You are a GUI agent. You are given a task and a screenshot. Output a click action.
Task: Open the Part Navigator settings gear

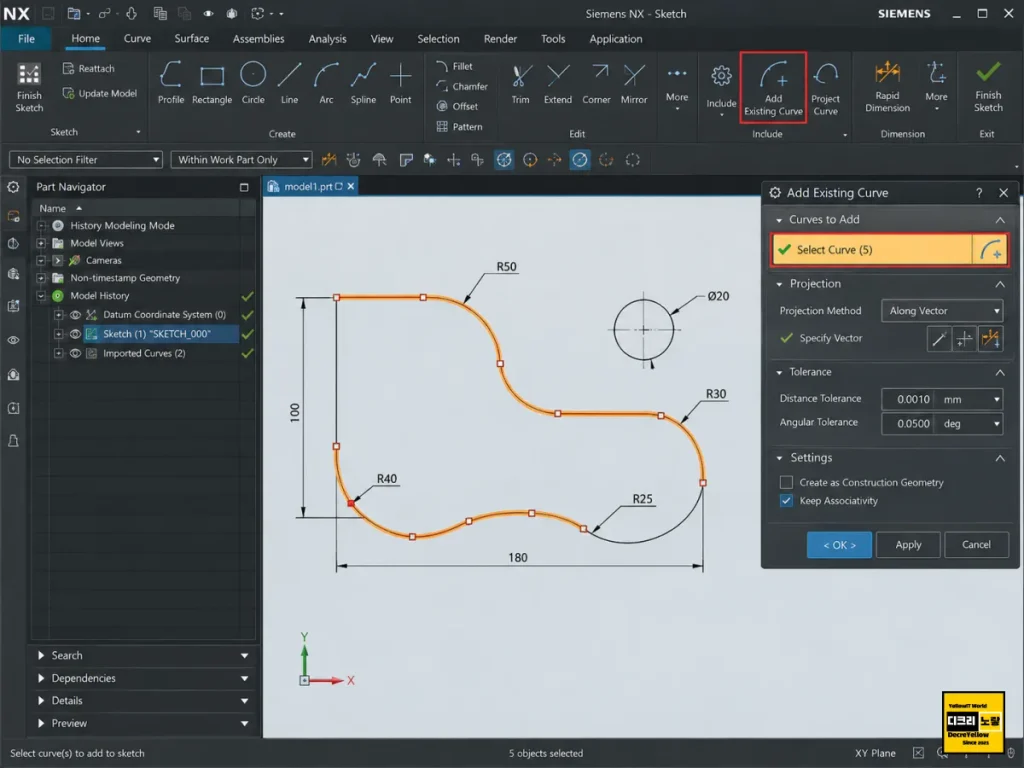(13, 187)
